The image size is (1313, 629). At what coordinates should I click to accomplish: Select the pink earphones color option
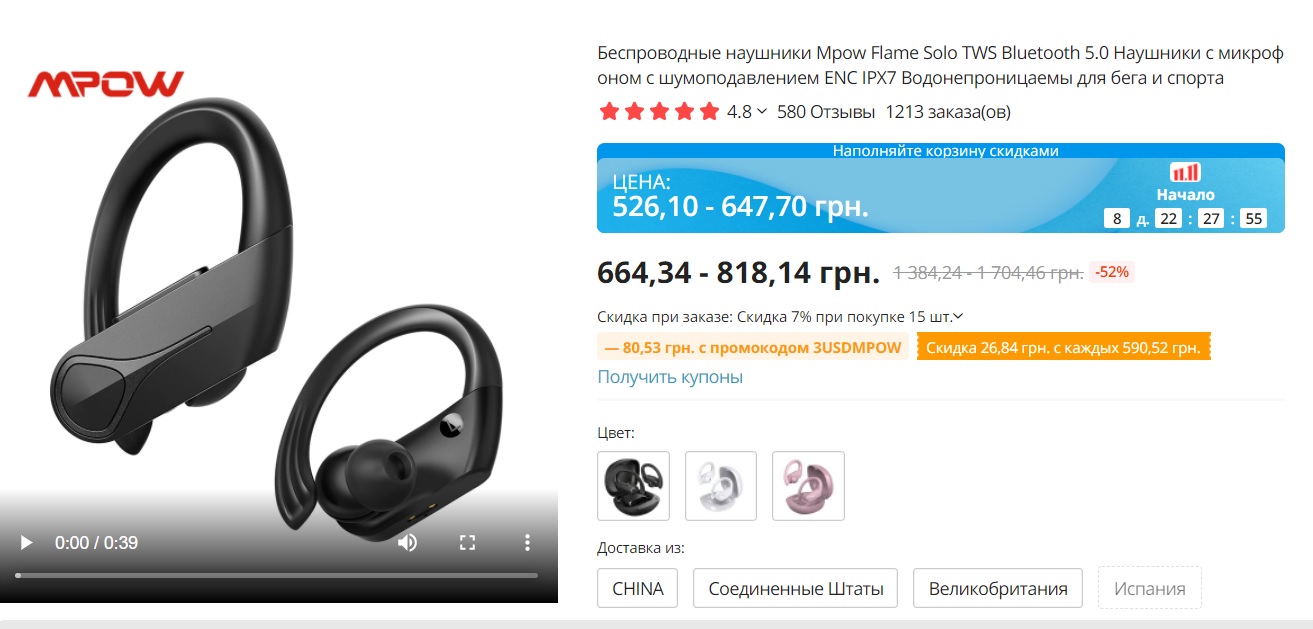click(x=808, y=486)
